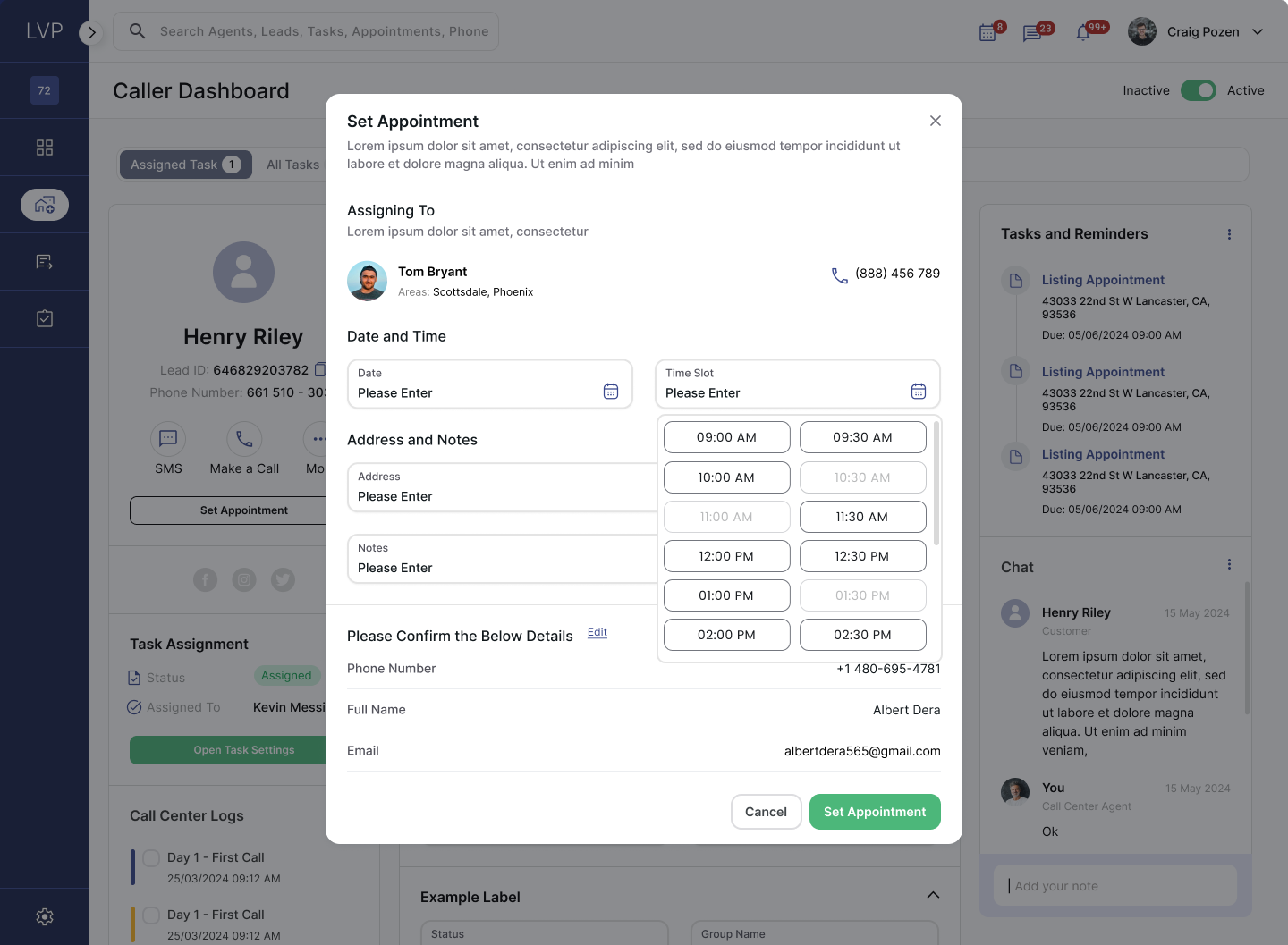Open the task transfer list icon in the sidebar
Screen dimensions: 1288x945
(45, 262)
